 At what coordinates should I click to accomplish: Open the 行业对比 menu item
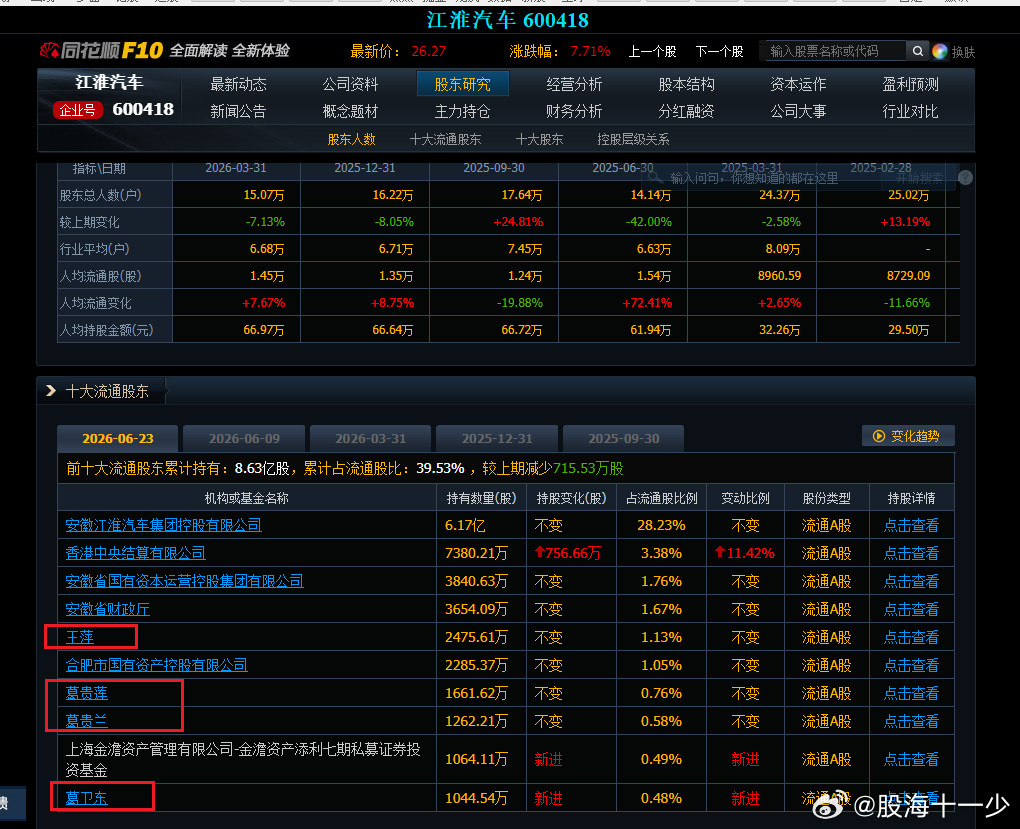click(910, 111)
